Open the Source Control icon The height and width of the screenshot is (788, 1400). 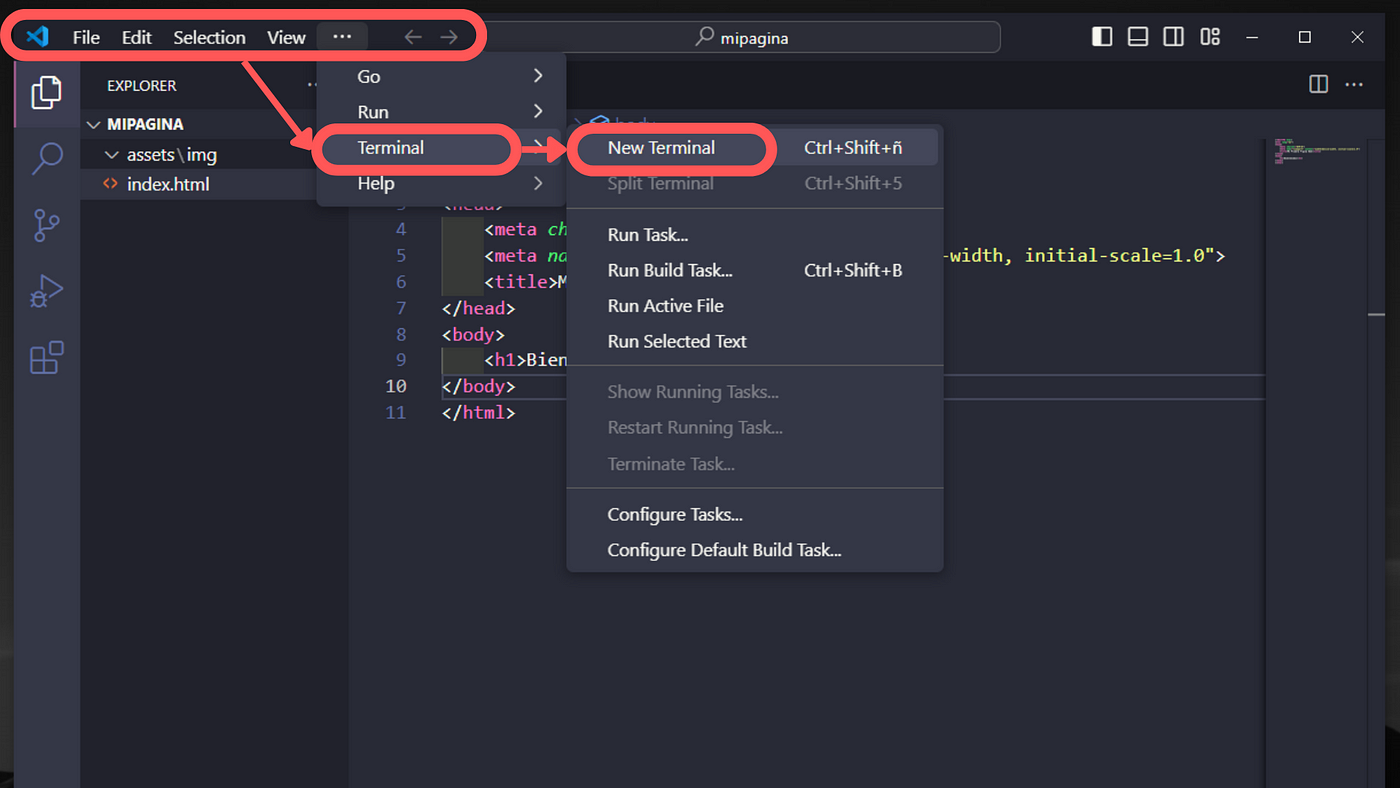coord(46,225)
